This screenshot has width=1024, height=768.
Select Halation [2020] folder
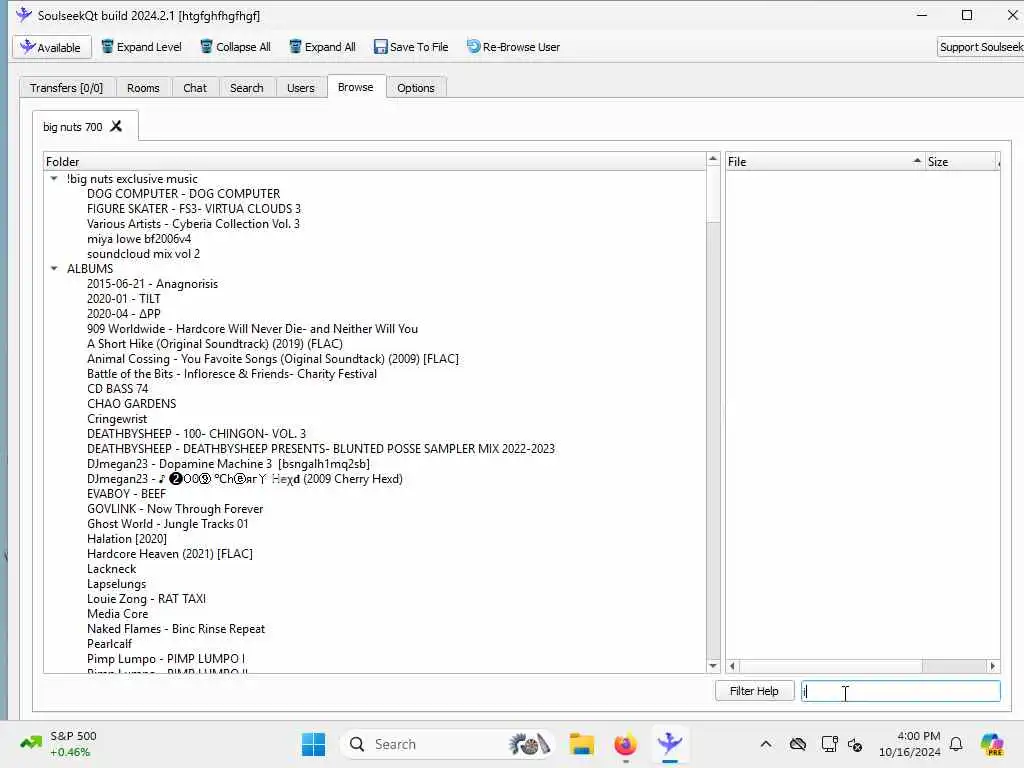pyautogui.click(x=127, y=539)
